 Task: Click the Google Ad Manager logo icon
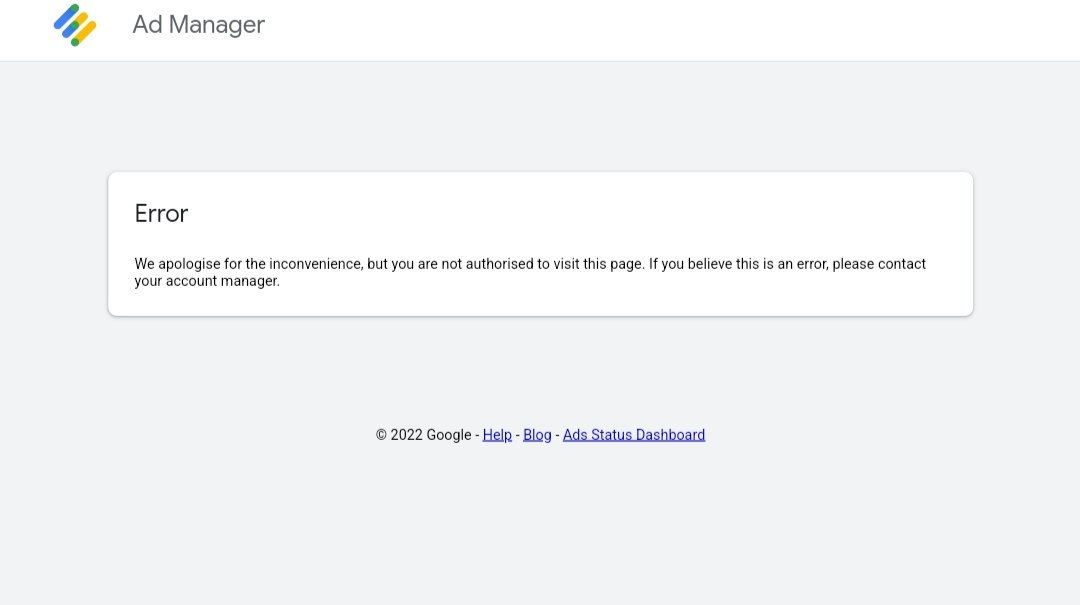pyautogui.click(x=75, y=25)
